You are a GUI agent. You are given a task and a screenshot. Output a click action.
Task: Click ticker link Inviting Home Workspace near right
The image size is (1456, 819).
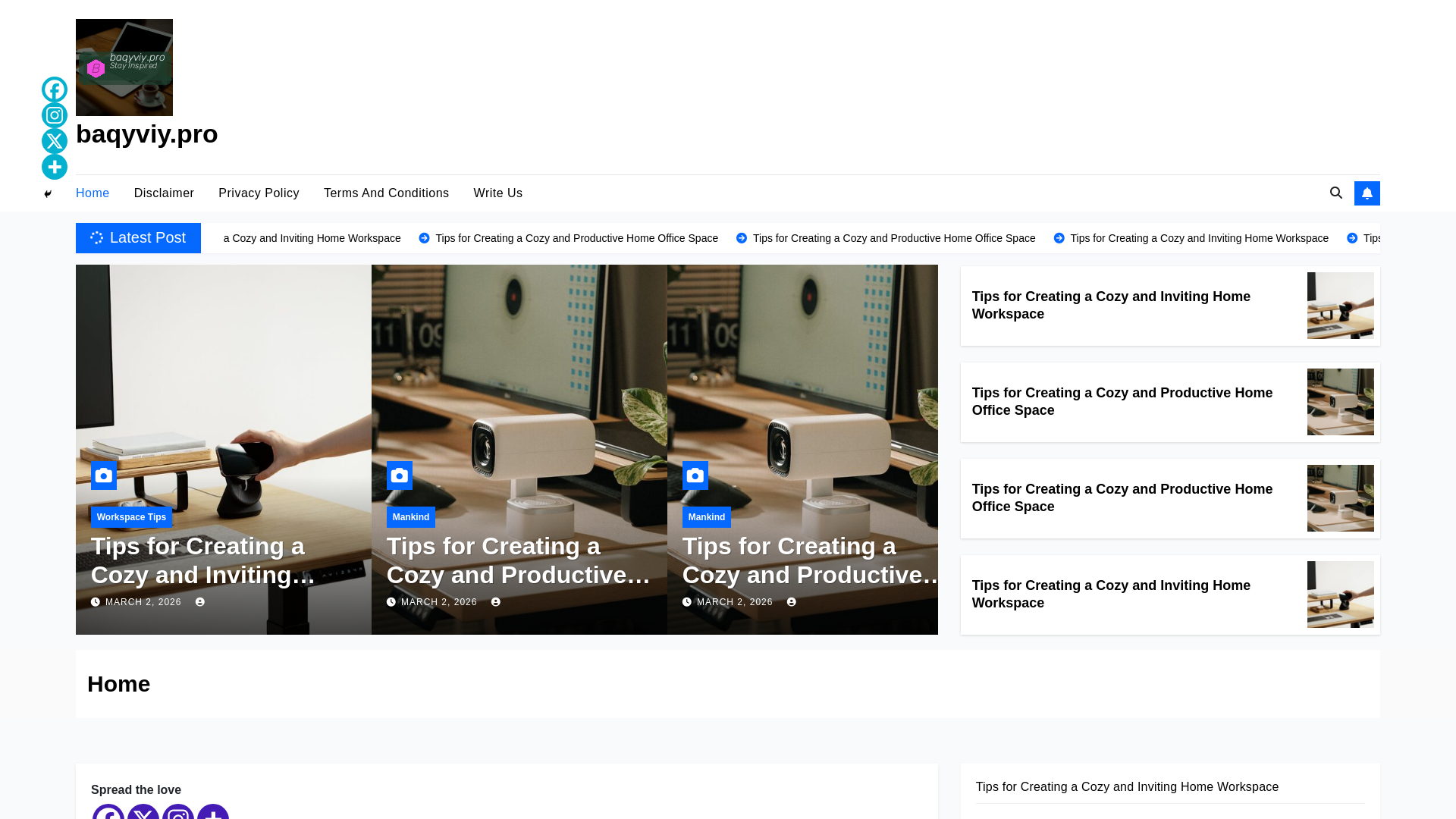point(1199,238)
